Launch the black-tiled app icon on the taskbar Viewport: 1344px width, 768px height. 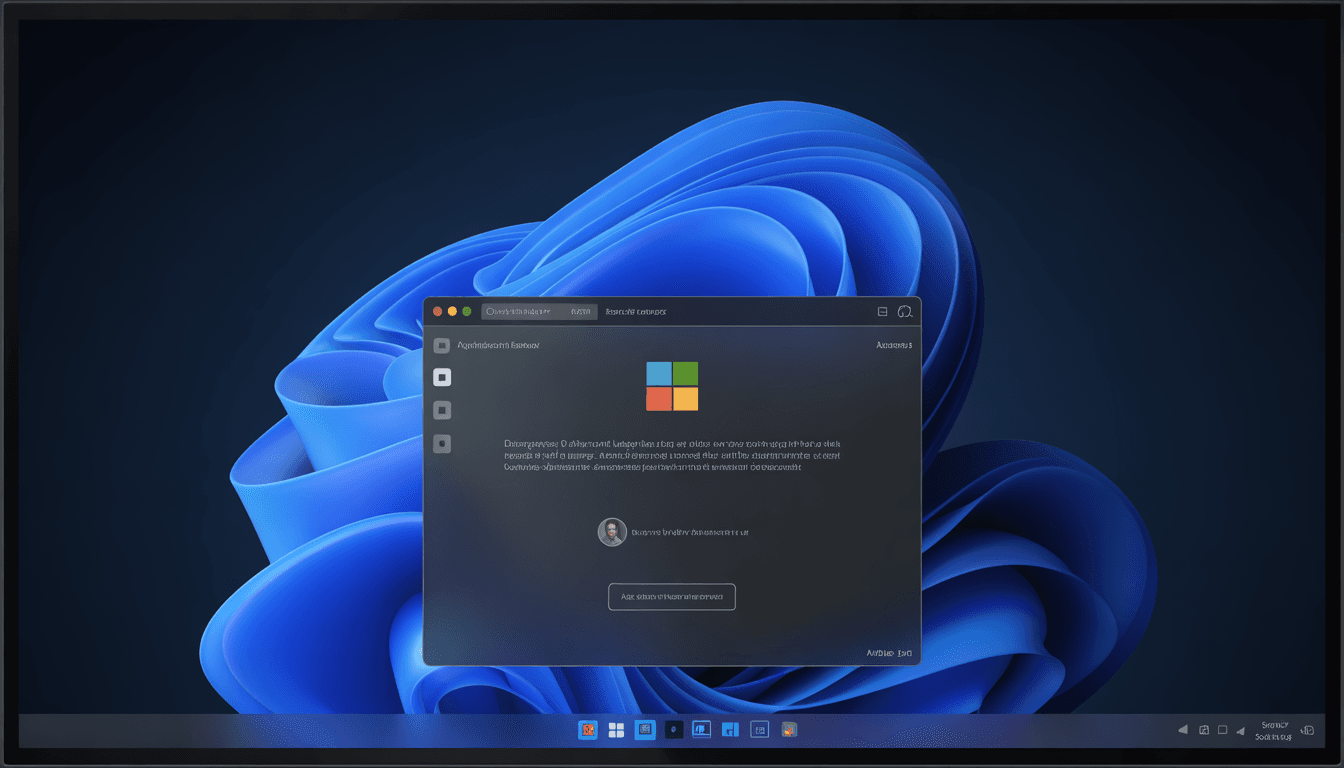click(x=674, y=731)
